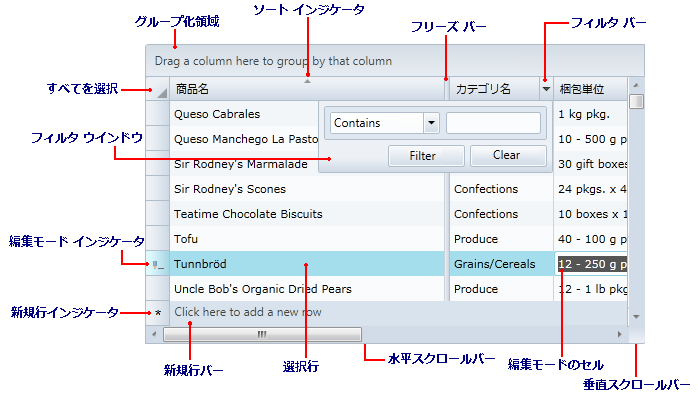Click the row header of Queso Cabrales
698x397 pixels.
pyautogui.click(x=158, y=114)
